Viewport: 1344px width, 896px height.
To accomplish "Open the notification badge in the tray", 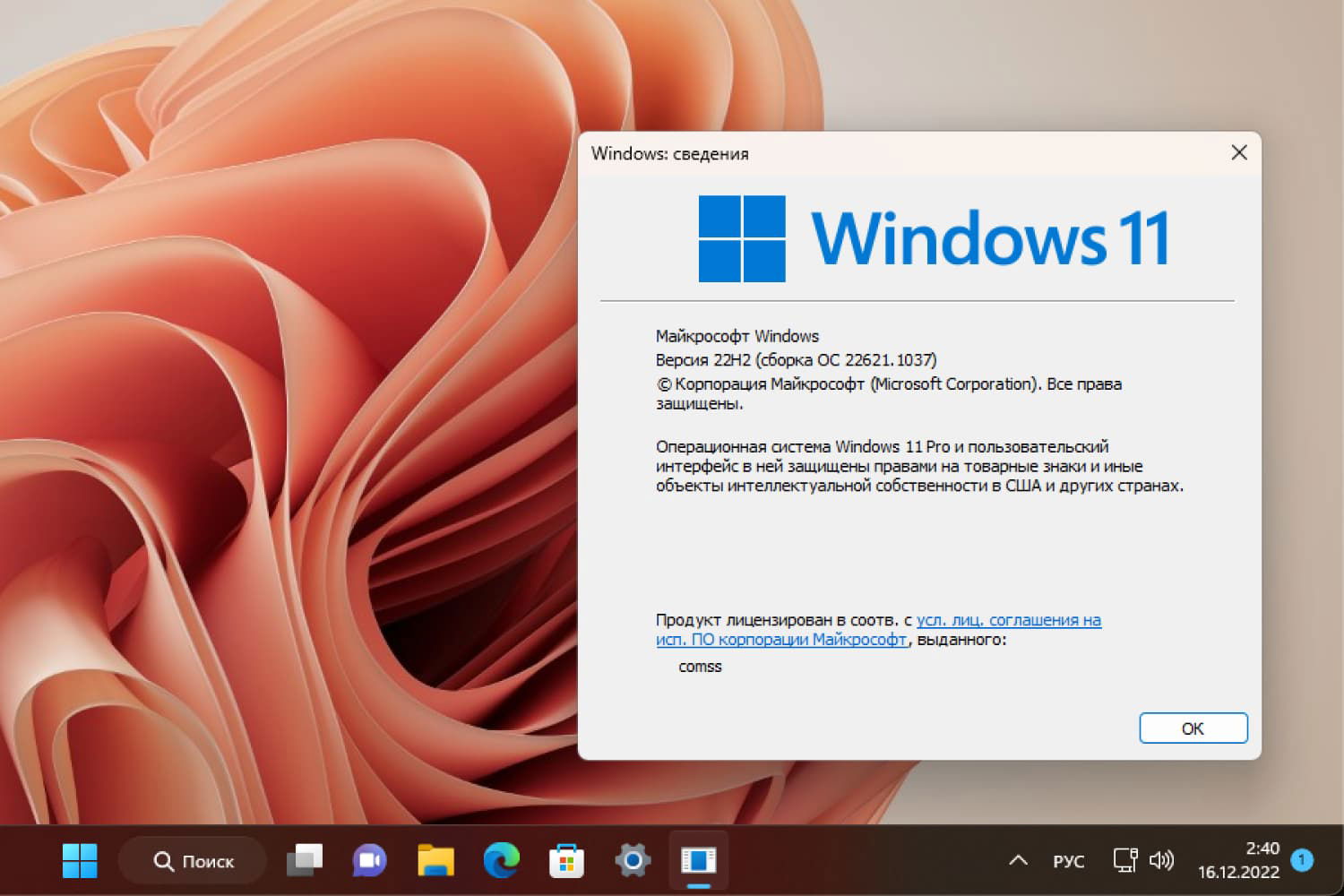I will [x=1302, y=860].
